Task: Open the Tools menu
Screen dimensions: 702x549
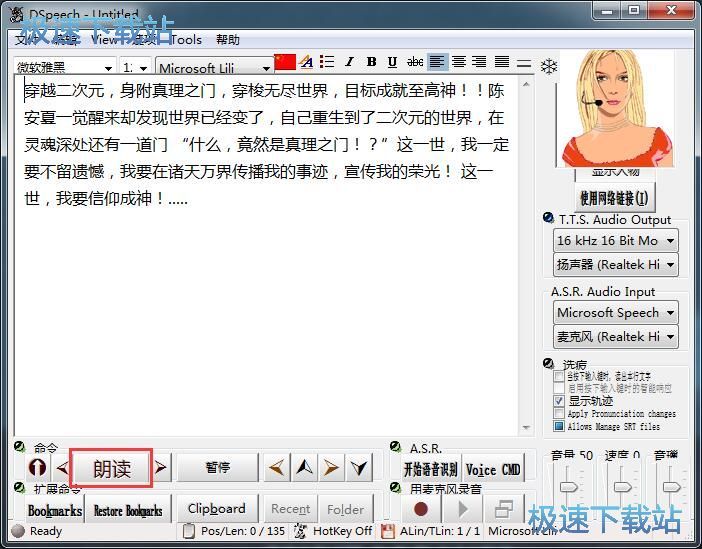Action: [x=186, y=39]
